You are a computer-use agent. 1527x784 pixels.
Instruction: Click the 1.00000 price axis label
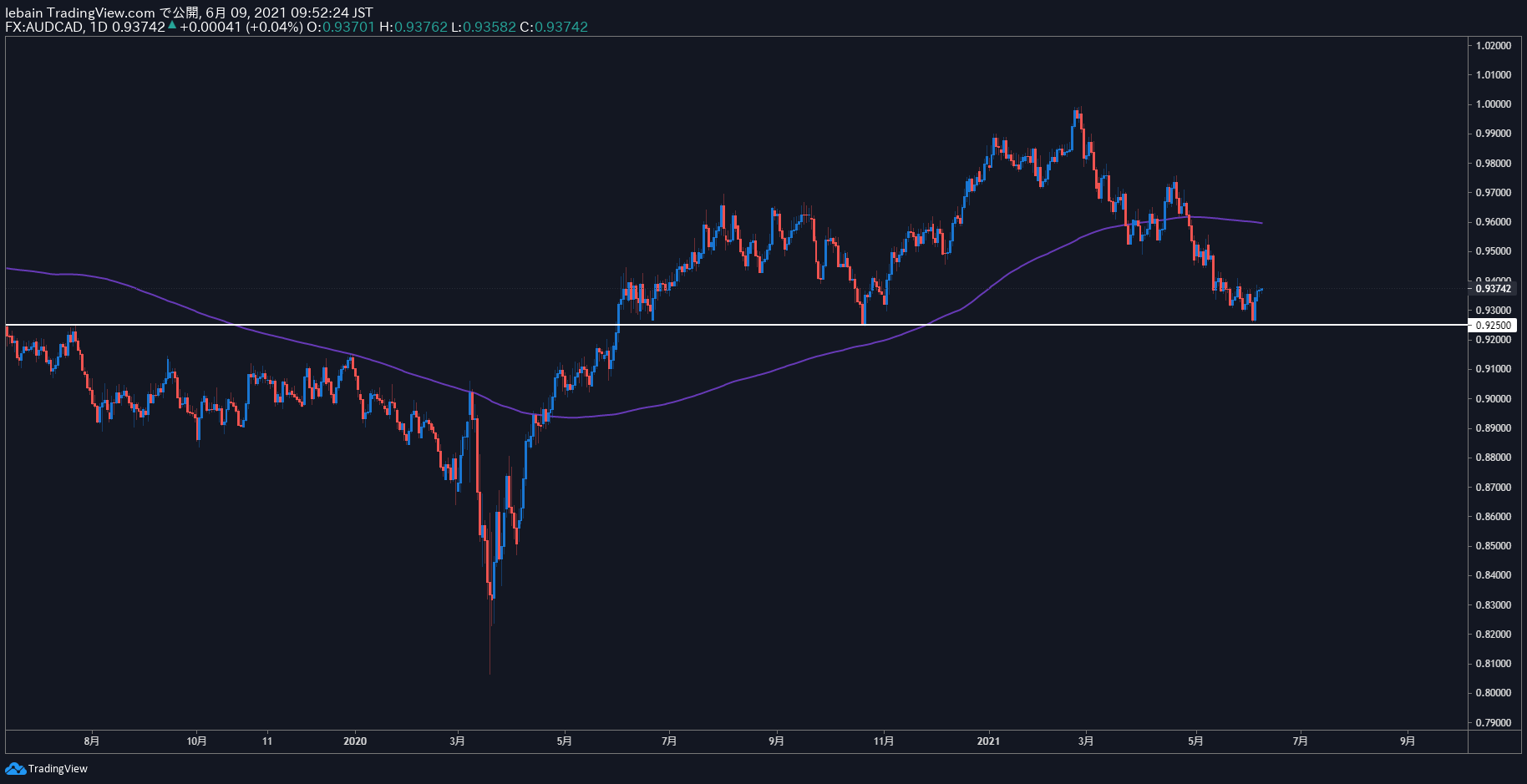click(1493, 104)
